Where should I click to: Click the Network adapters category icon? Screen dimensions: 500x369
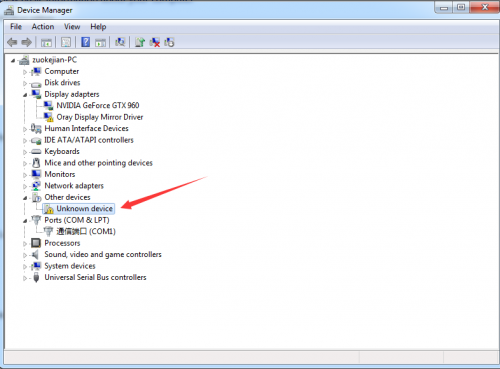pos(36,186)
